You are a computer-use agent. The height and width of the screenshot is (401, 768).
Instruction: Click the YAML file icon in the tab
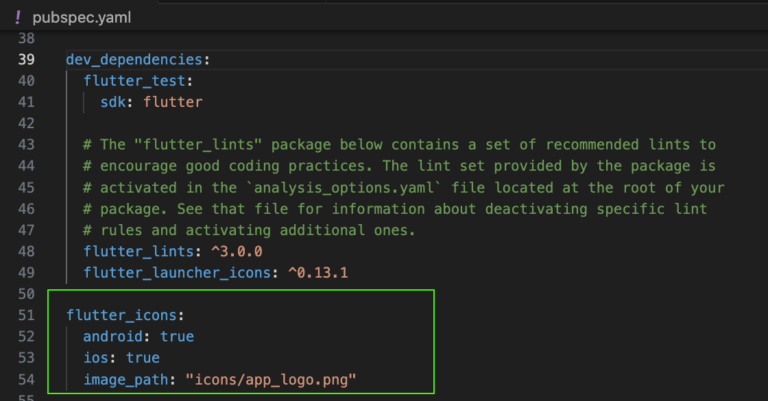click(x=19, y=17)
